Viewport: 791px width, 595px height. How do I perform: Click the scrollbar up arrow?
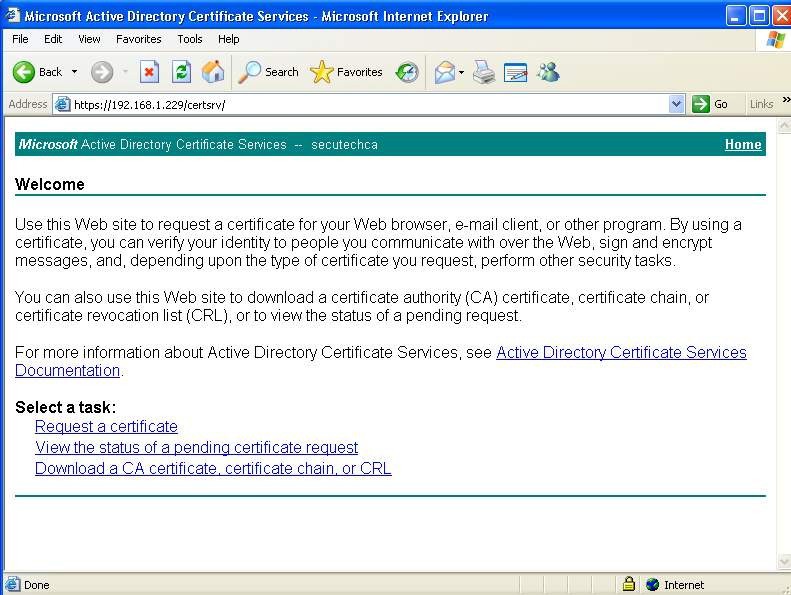pyautogui.click(x=784, y=125)
